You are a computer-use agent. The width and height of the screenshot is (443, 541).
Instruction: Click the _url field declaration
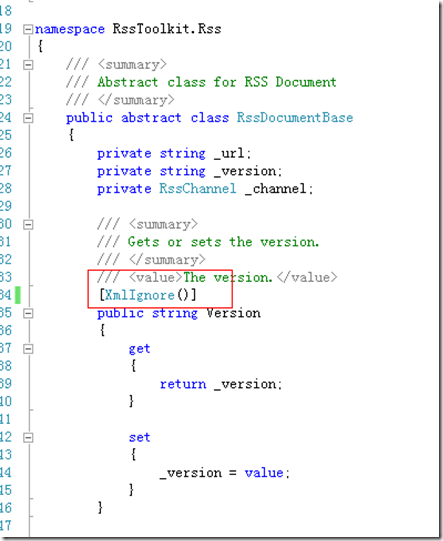[174, 153]
